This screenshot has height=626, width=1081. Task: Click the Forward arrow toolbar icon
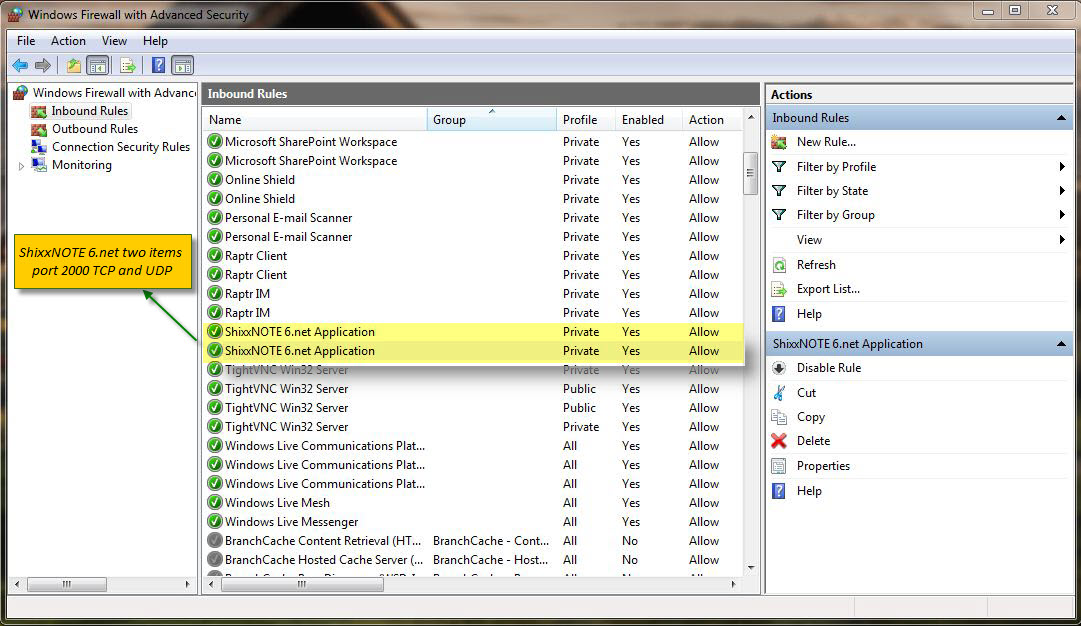click(43, 65)
